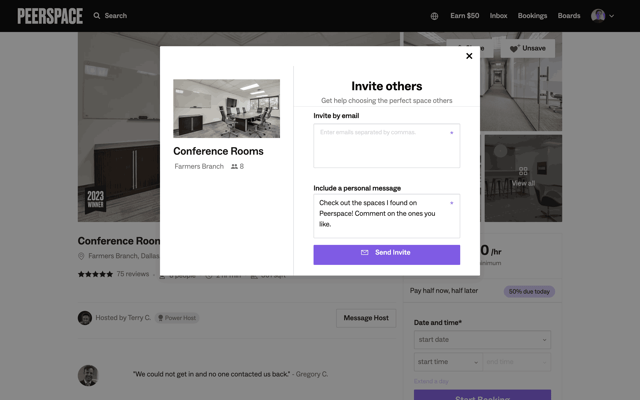Click host Terry C. avatar

coord(85,318)
